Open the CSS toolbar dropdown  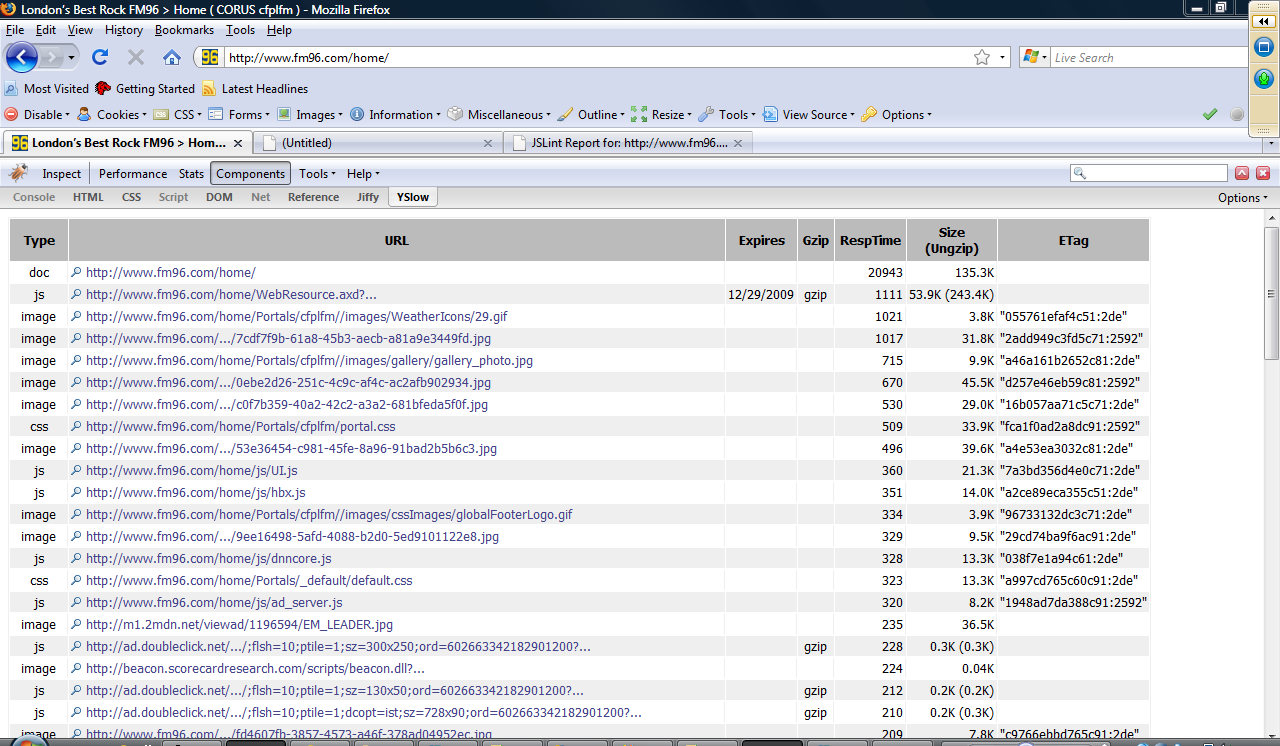177,114
